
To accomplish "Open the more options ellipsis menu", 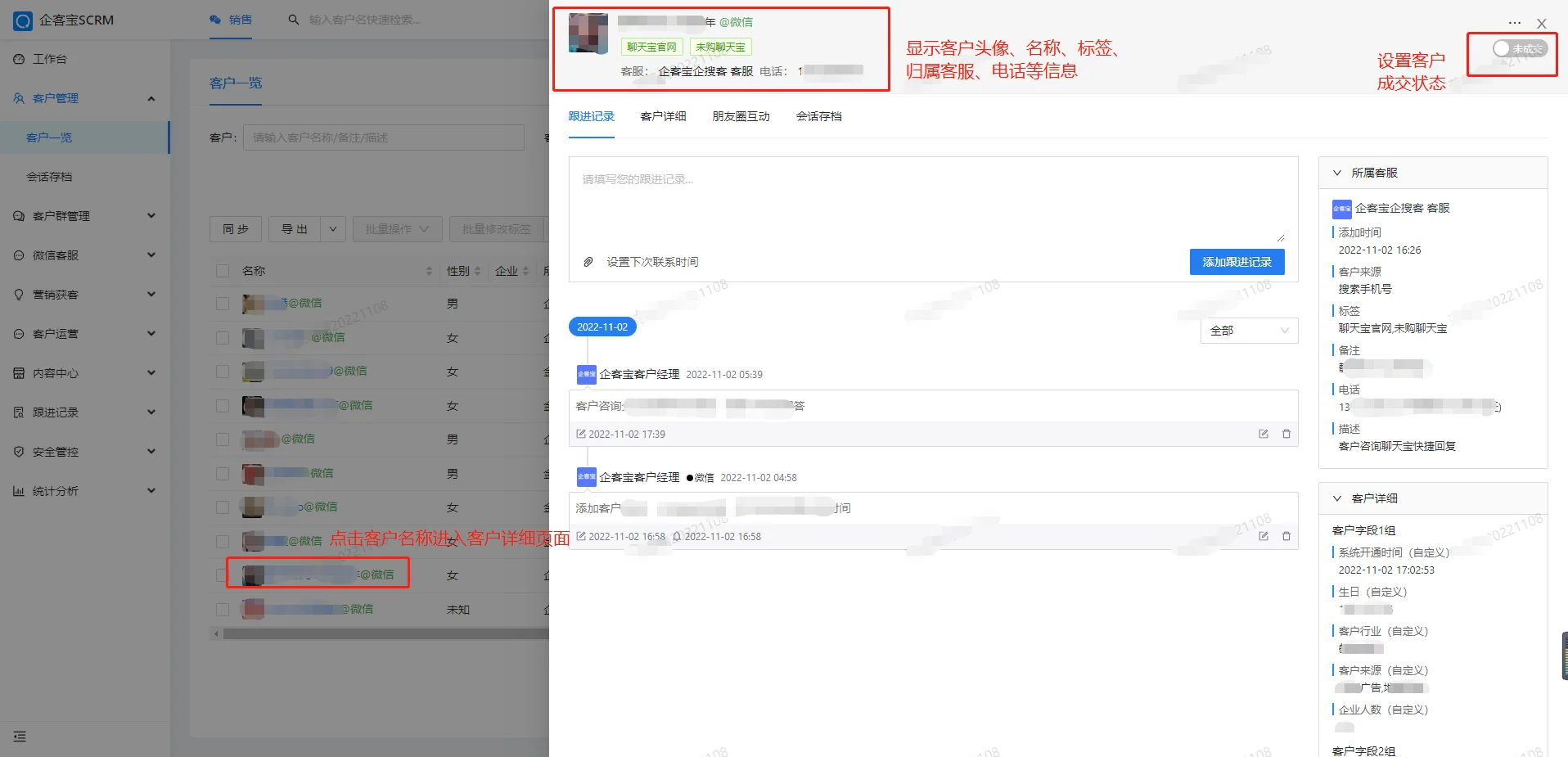I will click(x=1515, y=23).
